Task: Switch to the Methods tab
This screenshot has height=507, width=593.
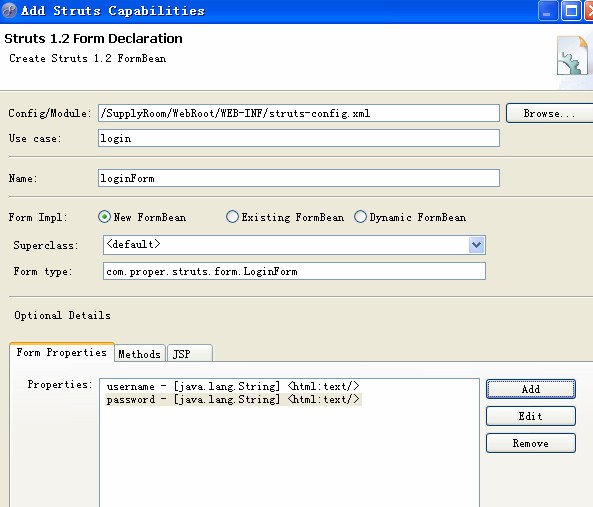Action: click(139, 354)
